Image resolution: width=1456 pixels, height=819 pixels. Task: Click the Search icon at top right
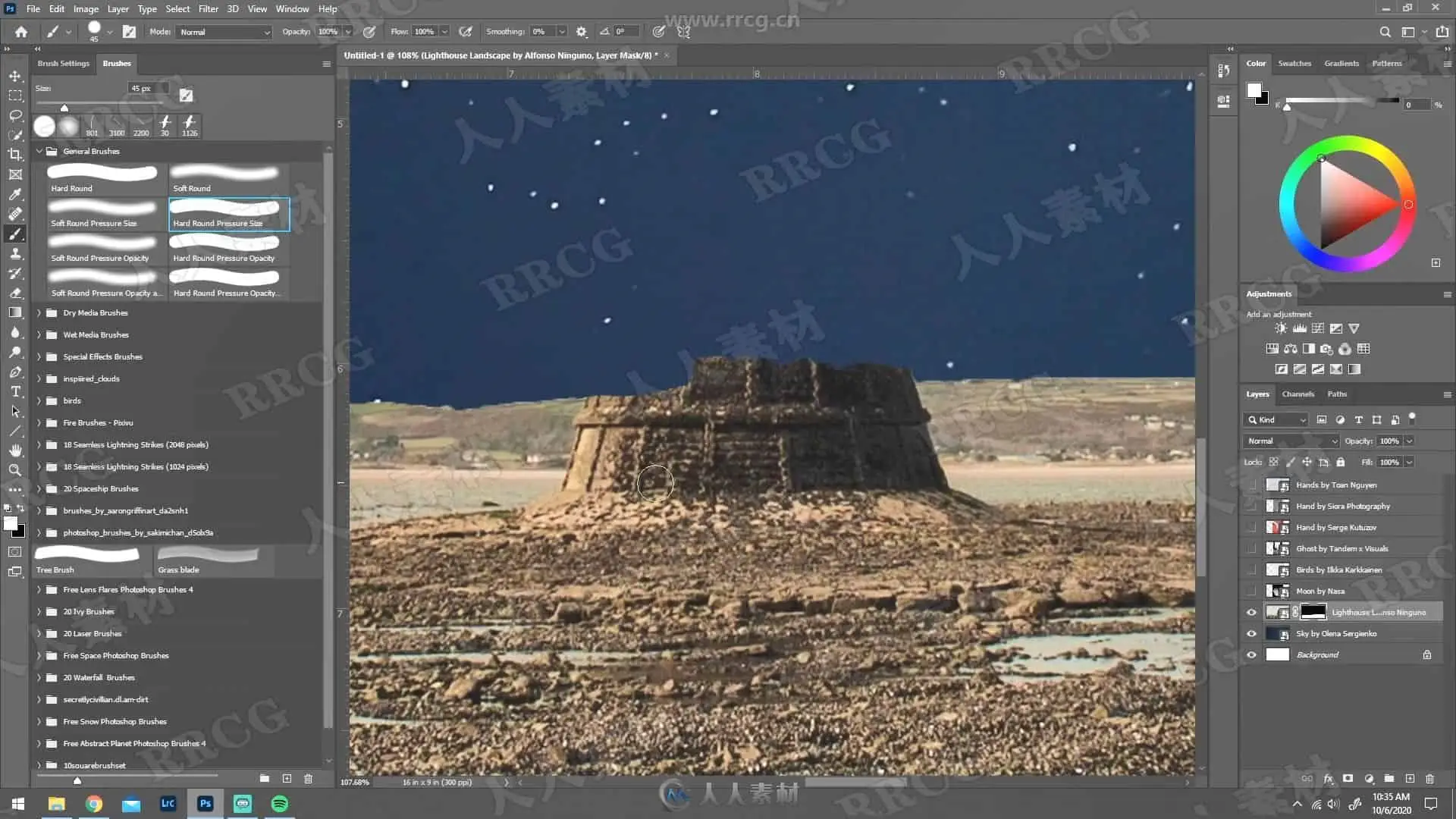point(1385,32)
